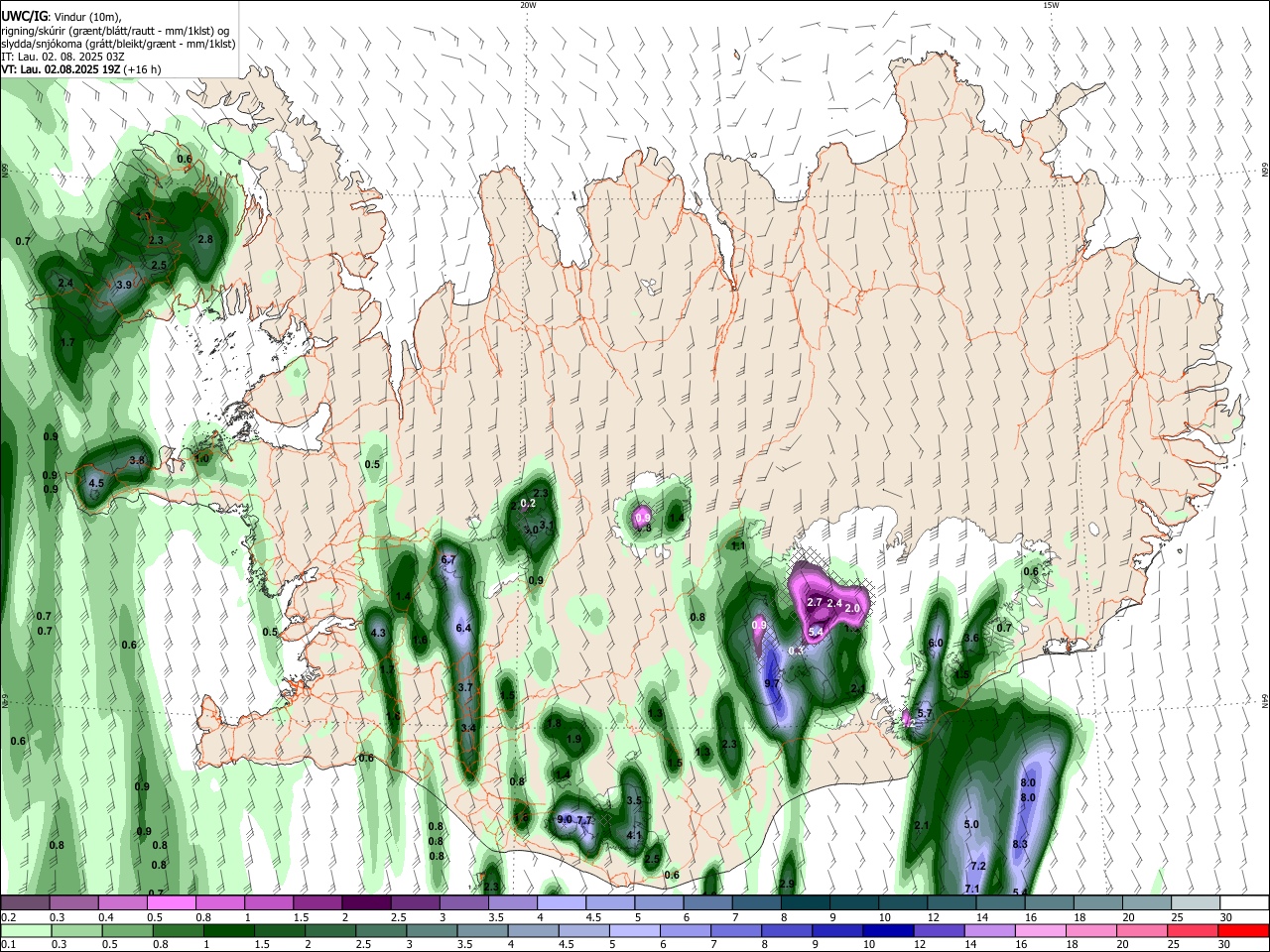Click the 3.1 precipitation value
This screenshot has width=1270, height=952.
point(546,525)
